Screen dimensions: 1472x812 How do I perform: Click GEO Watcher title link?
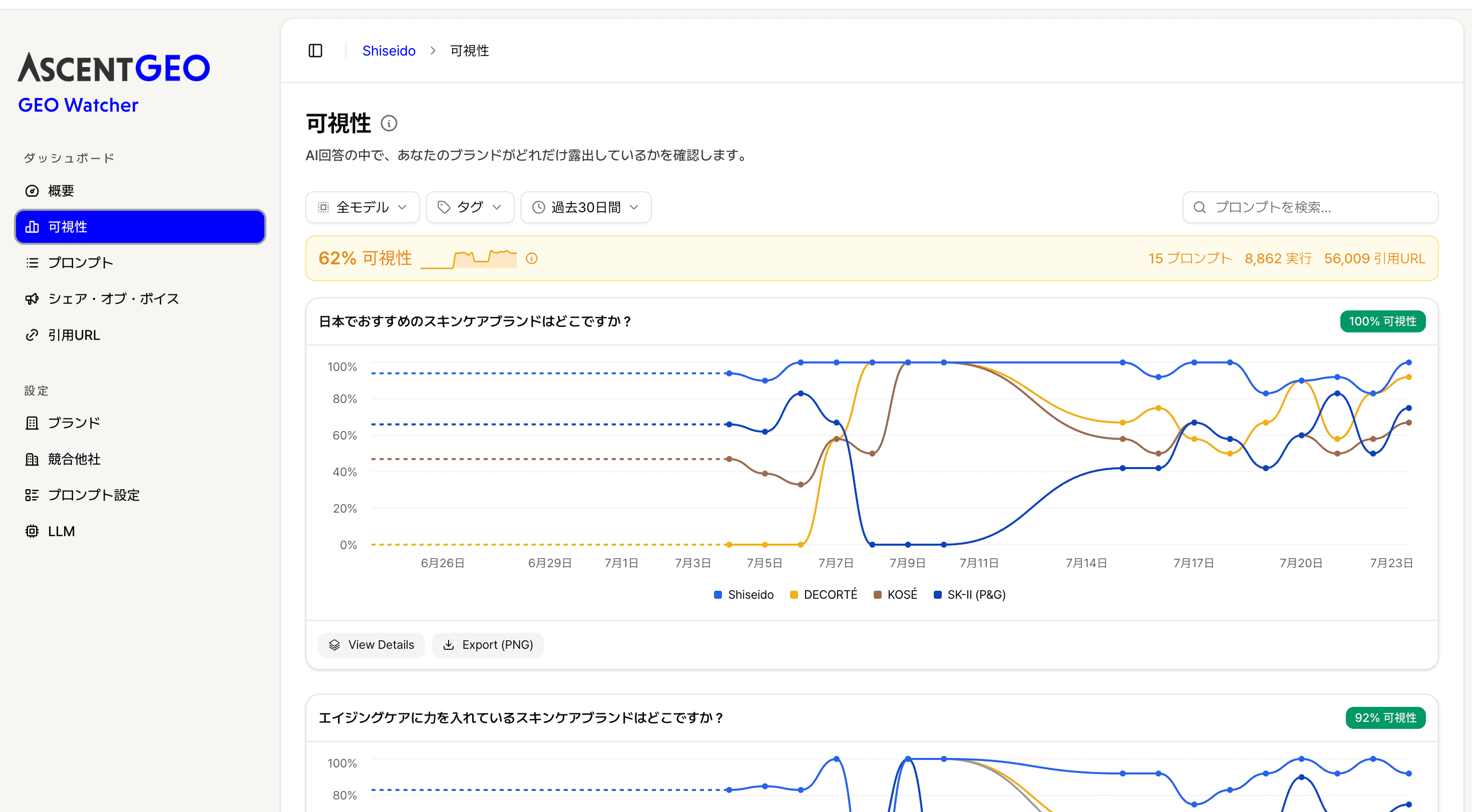pos(78,105)
